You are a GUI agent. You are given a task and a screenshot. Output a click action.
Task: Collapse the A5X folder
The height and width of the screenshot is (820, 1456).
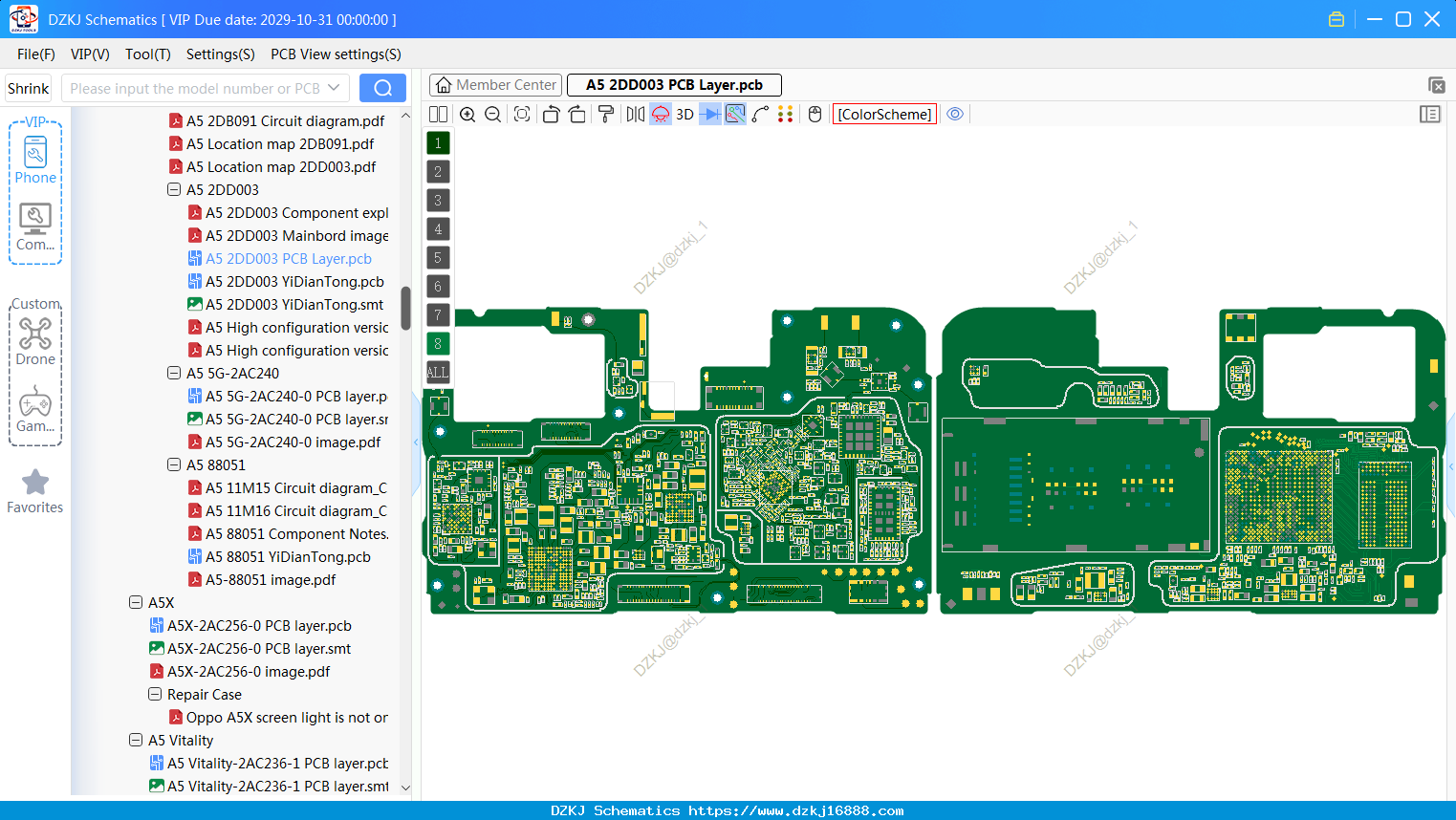click(136, 602)
